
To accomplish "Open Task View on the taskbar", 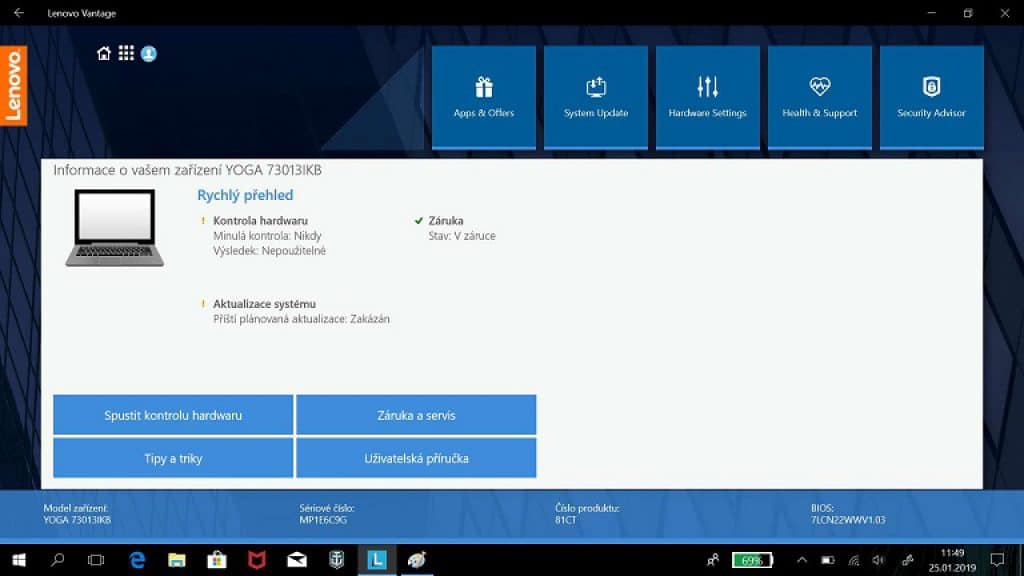I will point(96,560).
